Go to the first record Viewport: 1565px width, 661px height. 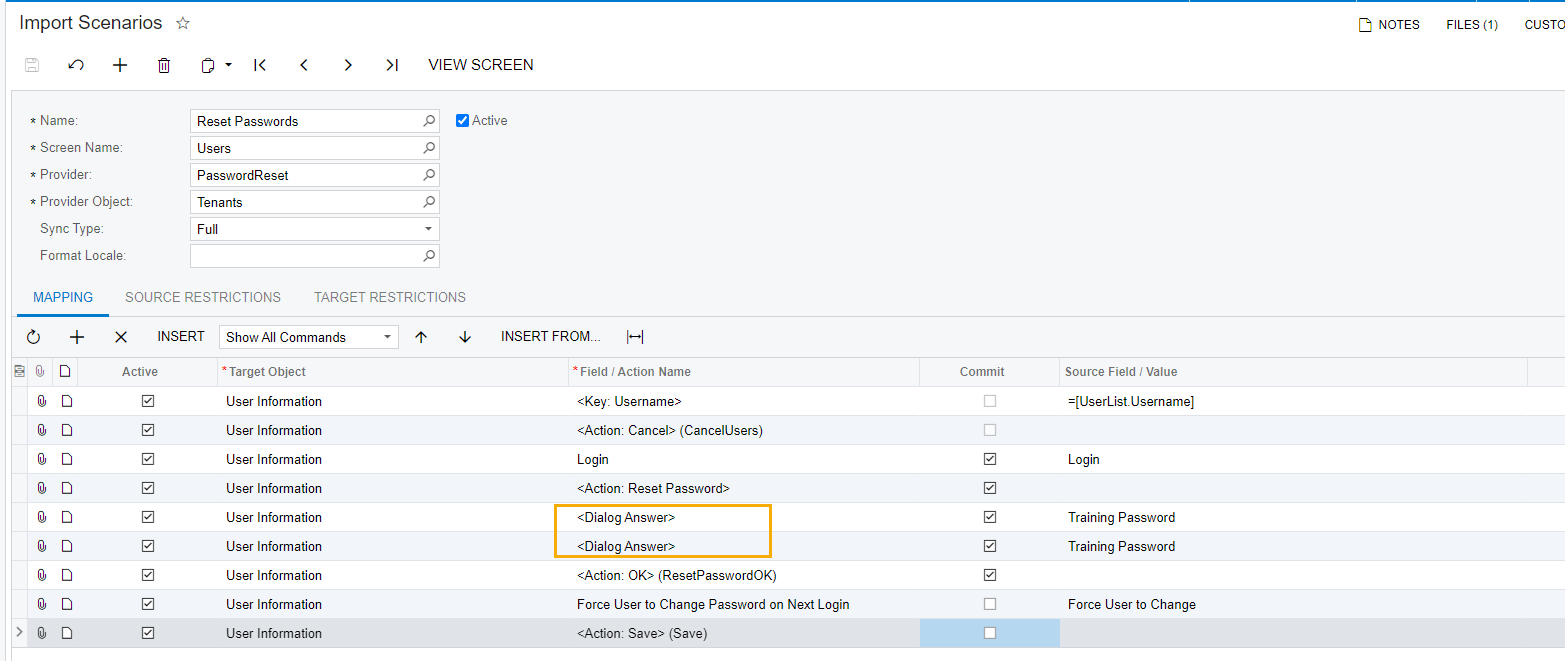[x=260, y=65]
